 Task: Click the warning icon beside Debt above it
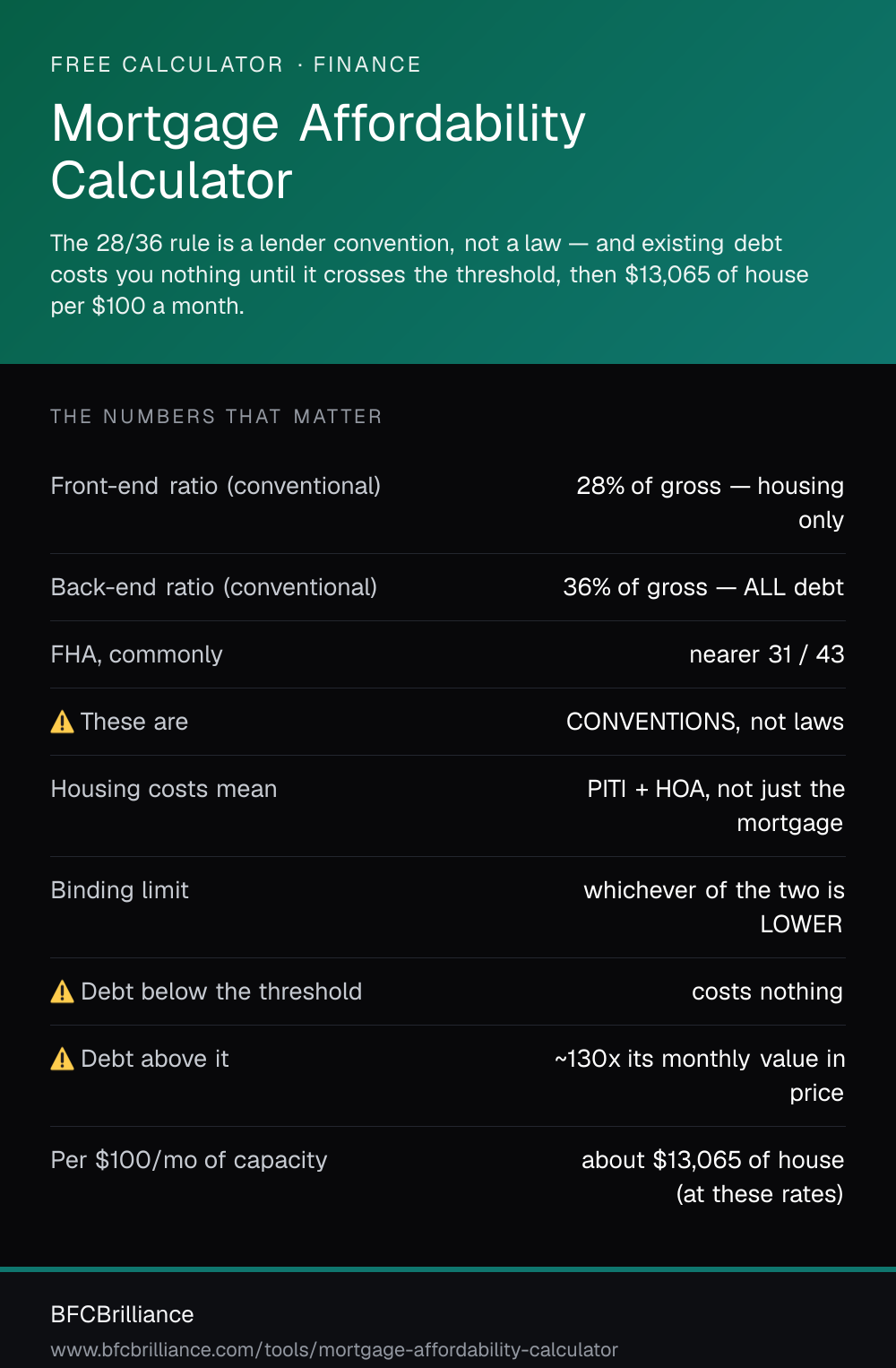click(x=62, y=1059)
